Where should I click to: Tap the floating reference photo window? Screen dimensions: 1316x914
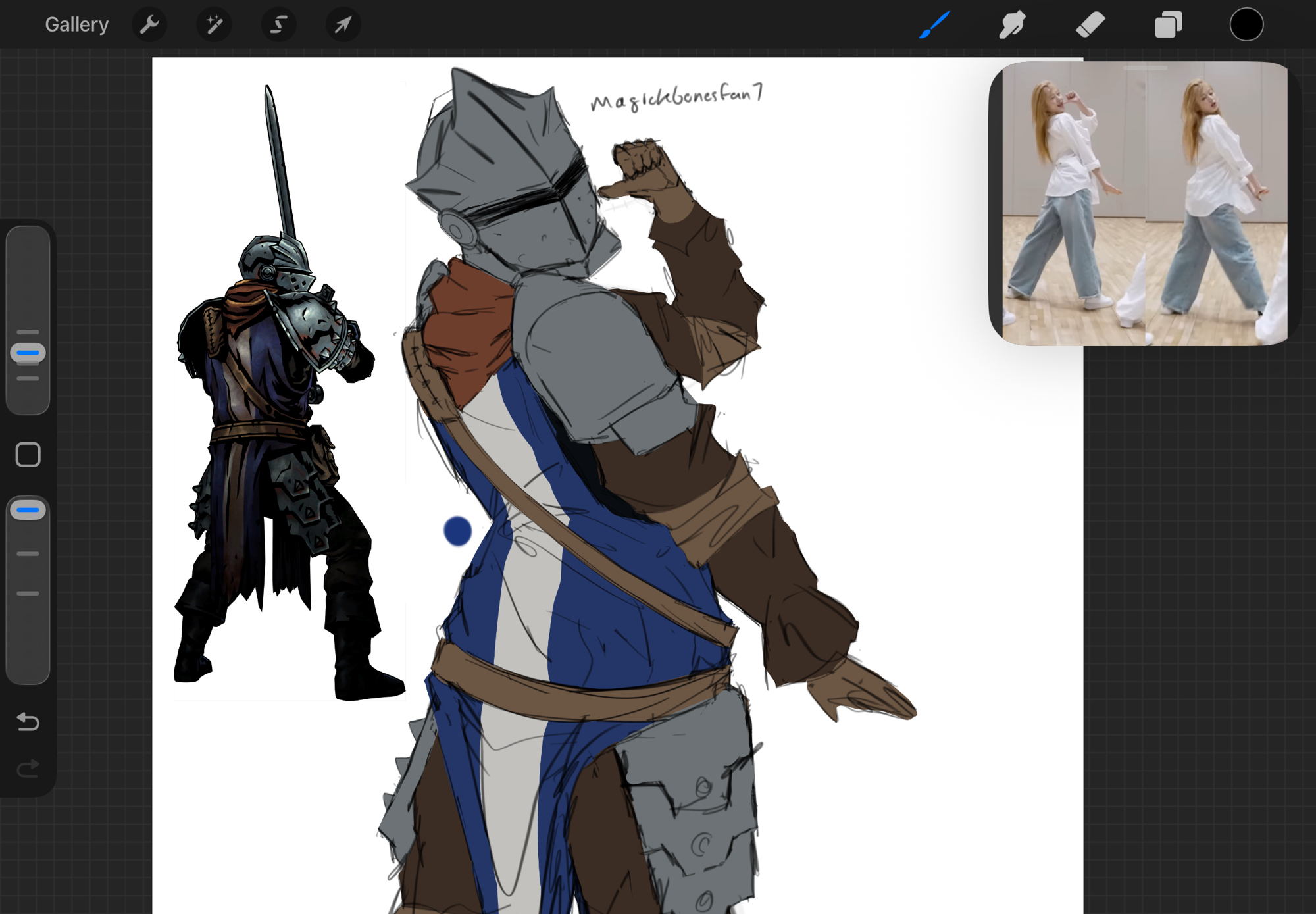tap(1144, 211)
